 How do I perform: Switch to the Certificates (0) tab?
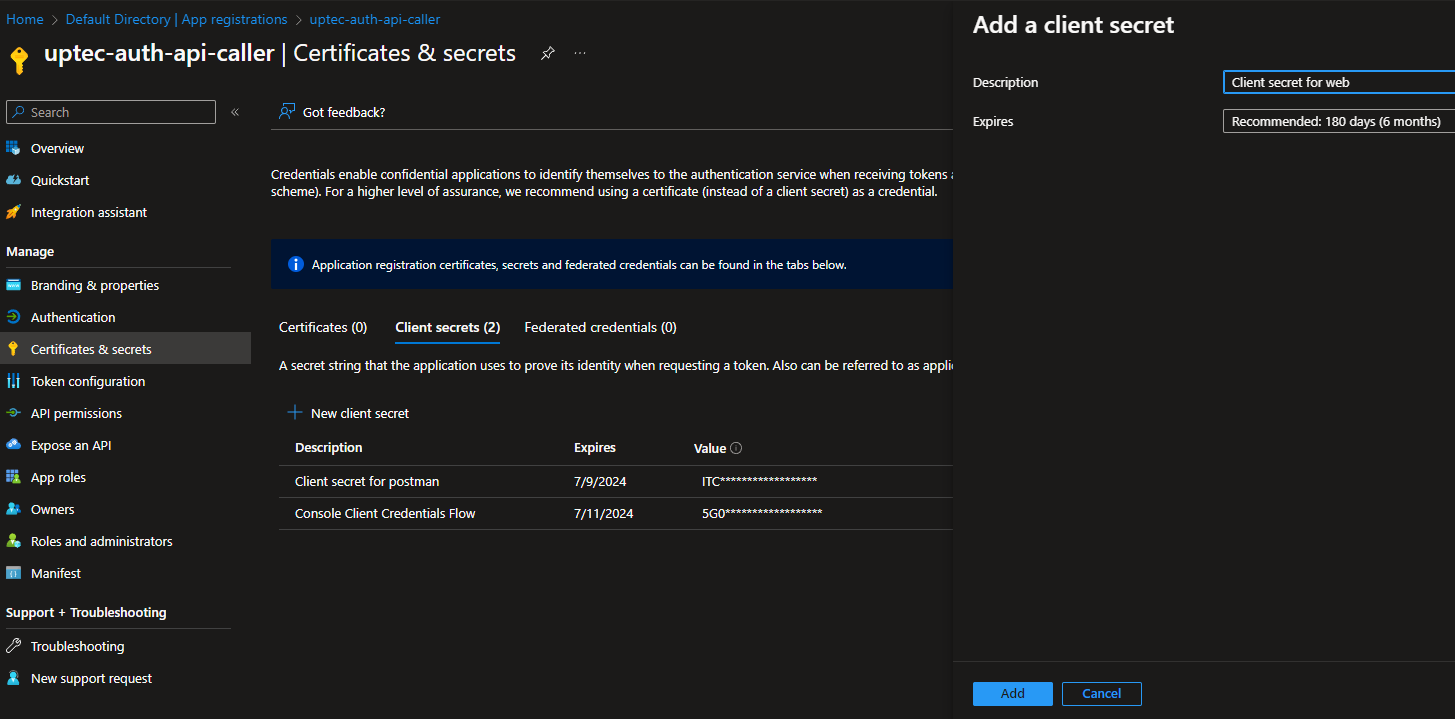tap(323, 327)
